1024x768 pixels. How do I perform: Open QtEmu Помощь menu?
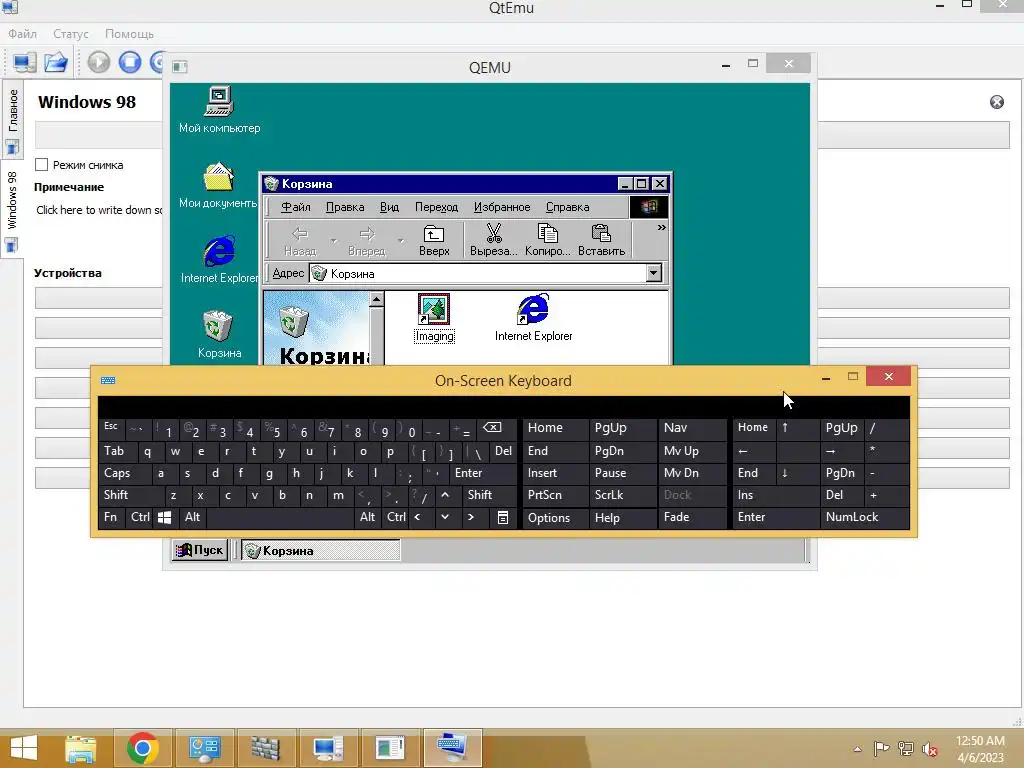tap(129, 34)
